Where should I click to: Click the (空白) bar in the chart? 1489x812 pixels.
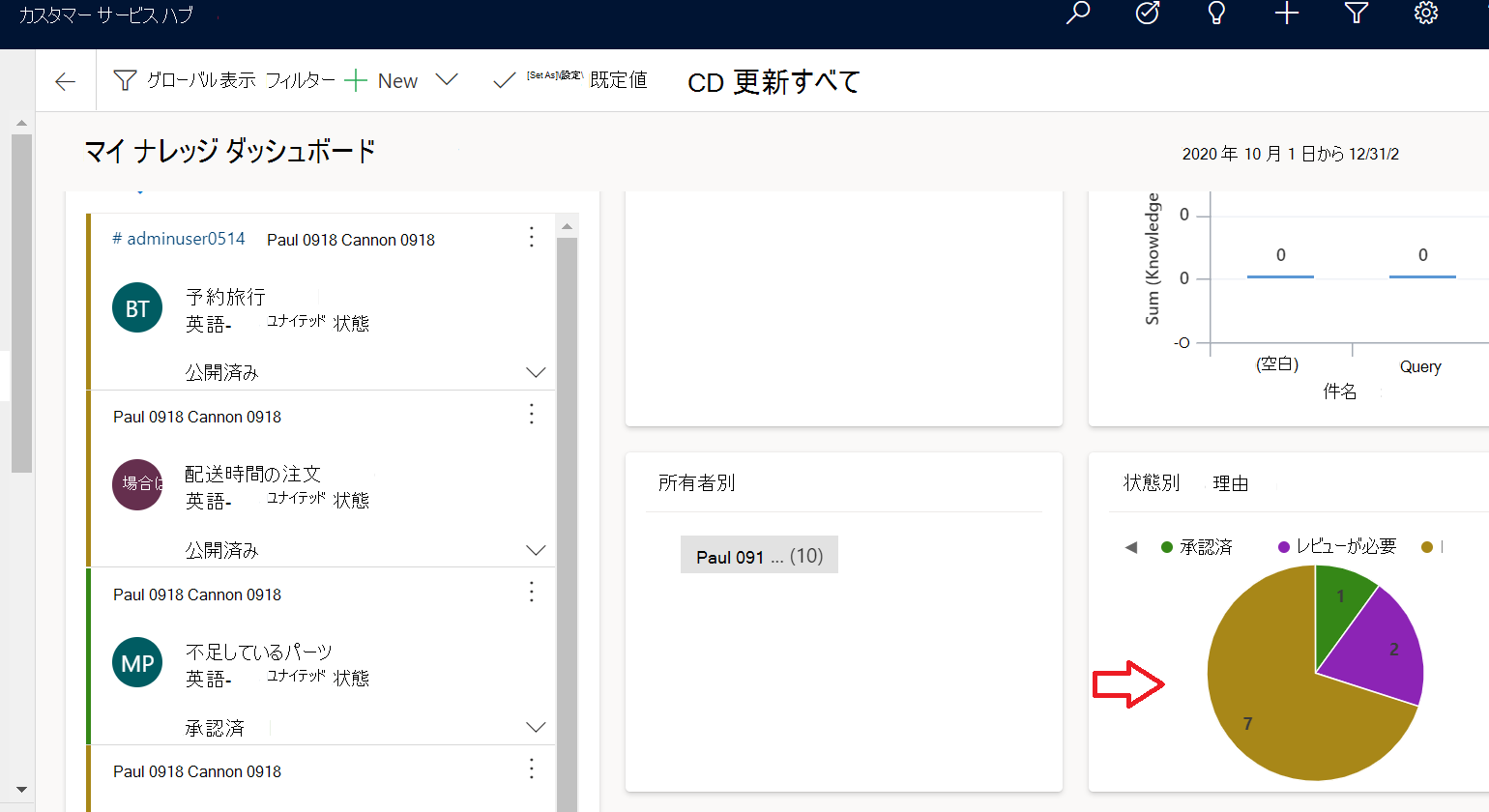coord(1280,276)
